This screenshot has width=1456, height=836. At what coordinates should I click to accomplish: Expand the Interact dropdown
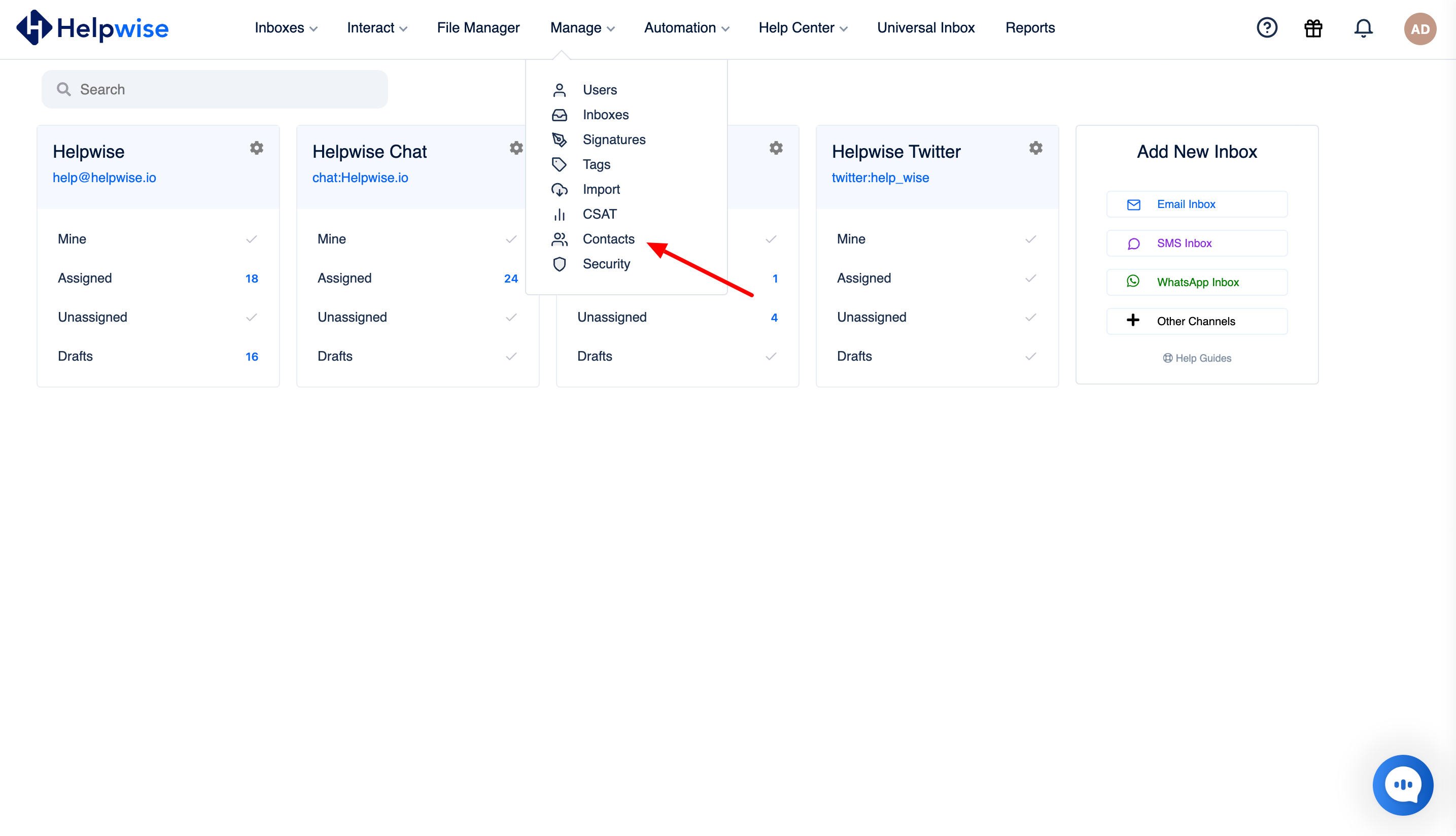click(x=377, y=27)
